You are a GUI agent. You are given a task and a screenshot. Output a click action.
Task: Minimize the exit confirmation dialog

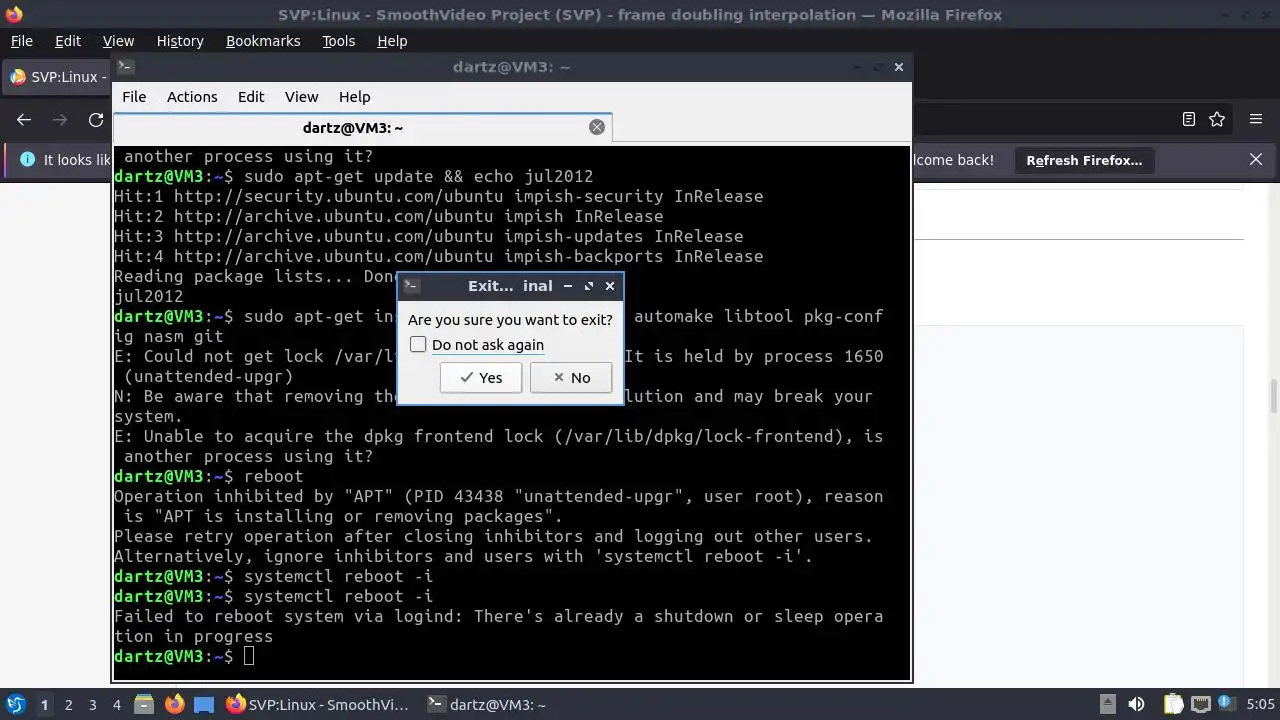coord(568,286)
